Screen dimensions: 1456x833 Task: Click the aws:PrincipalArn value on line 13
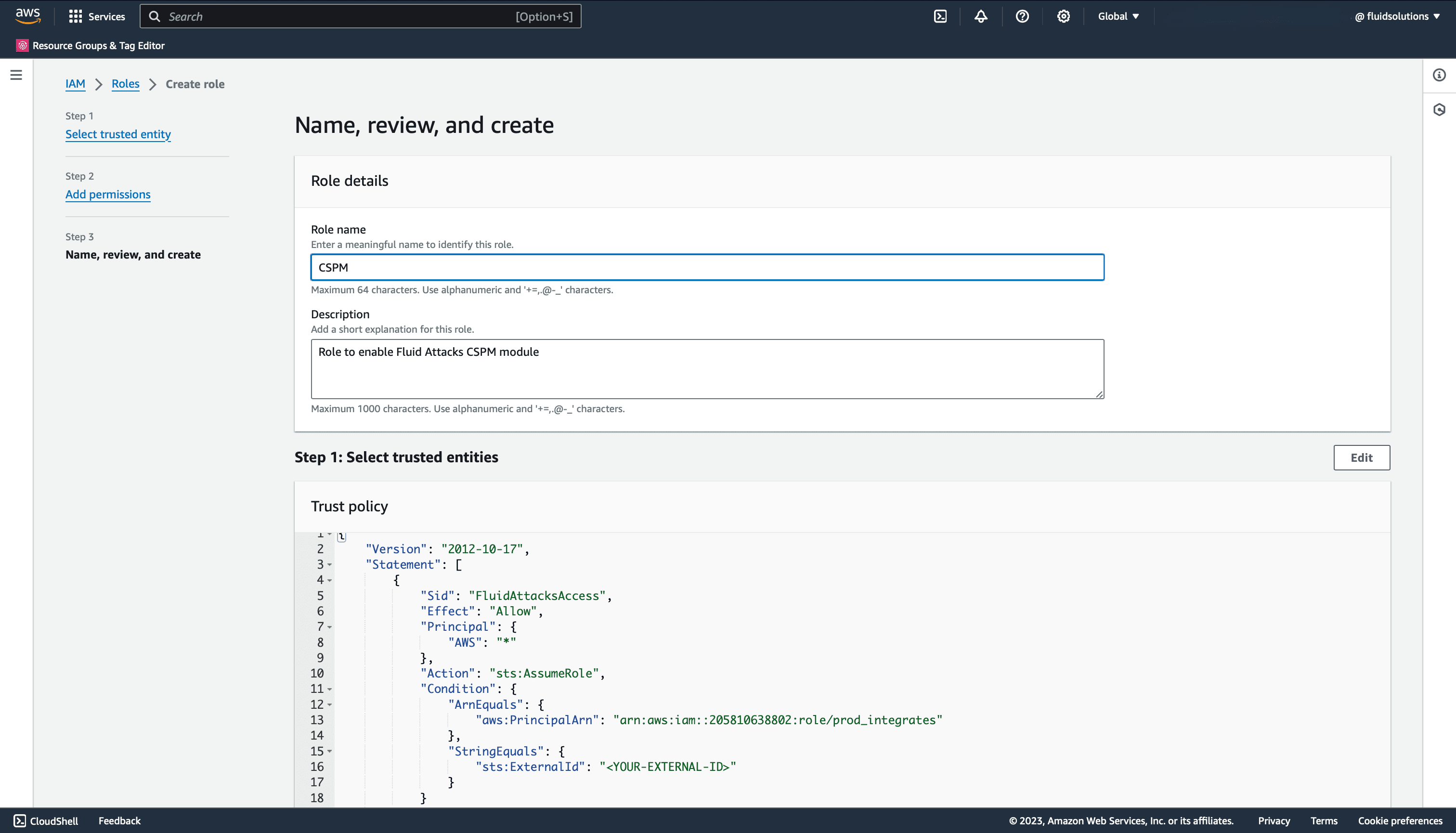click(x=778, y=720)
